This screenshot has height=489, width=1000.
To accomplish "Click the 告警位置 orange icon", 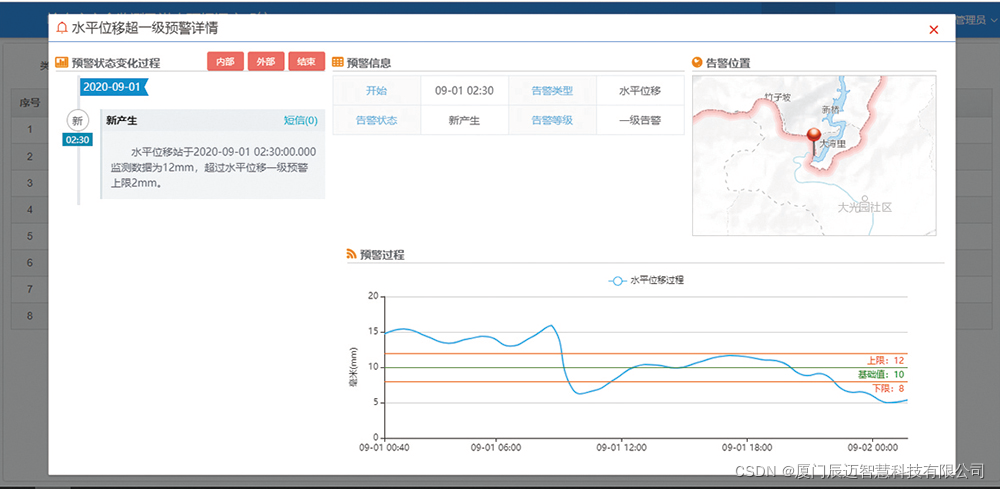I will point(697,62).
